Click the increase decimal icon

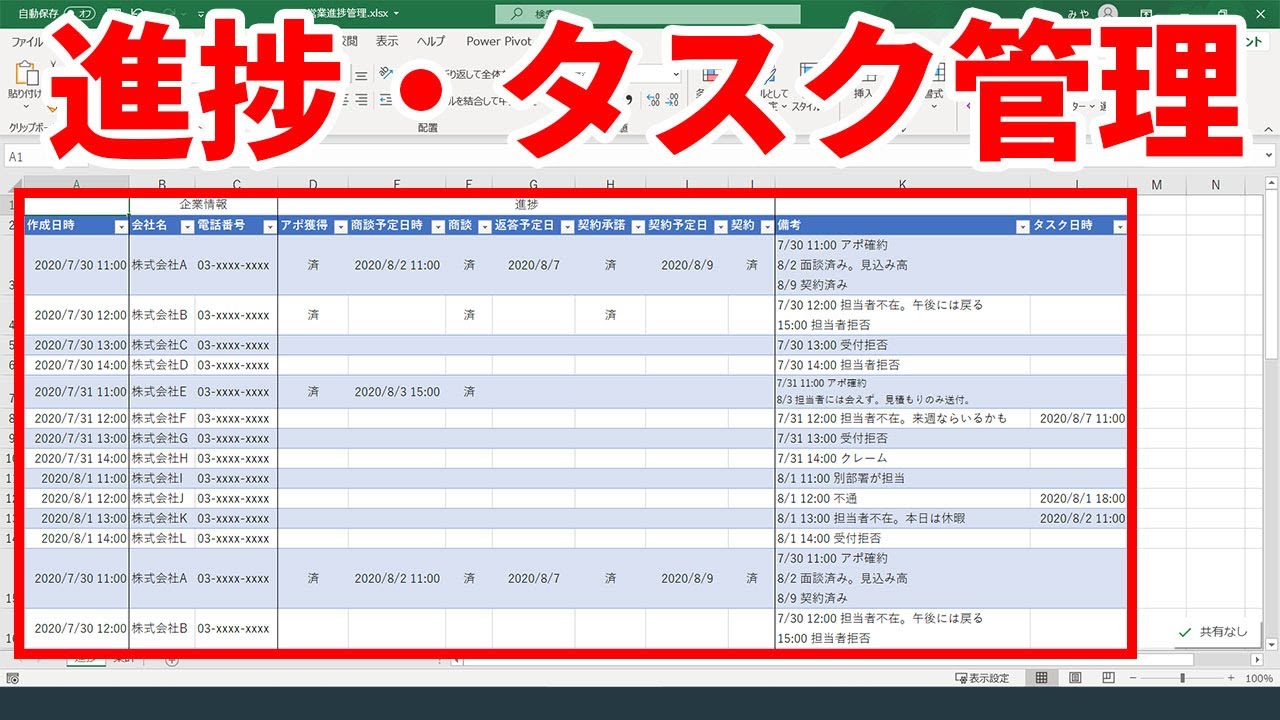coord(651,97)
